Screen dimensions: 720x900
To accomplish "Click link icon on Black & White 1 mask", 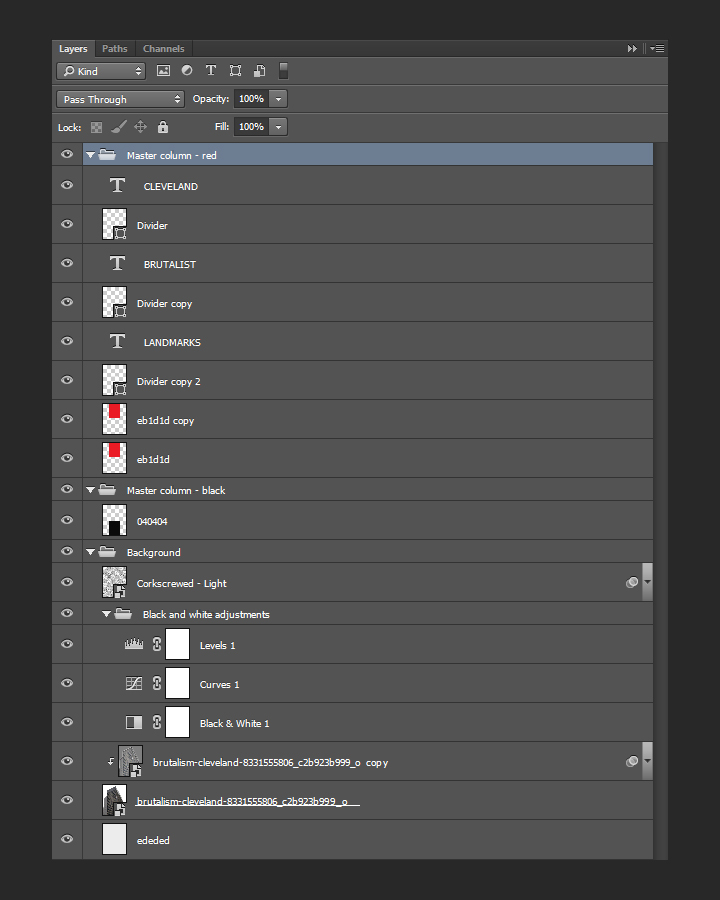I will click(157, 722).
